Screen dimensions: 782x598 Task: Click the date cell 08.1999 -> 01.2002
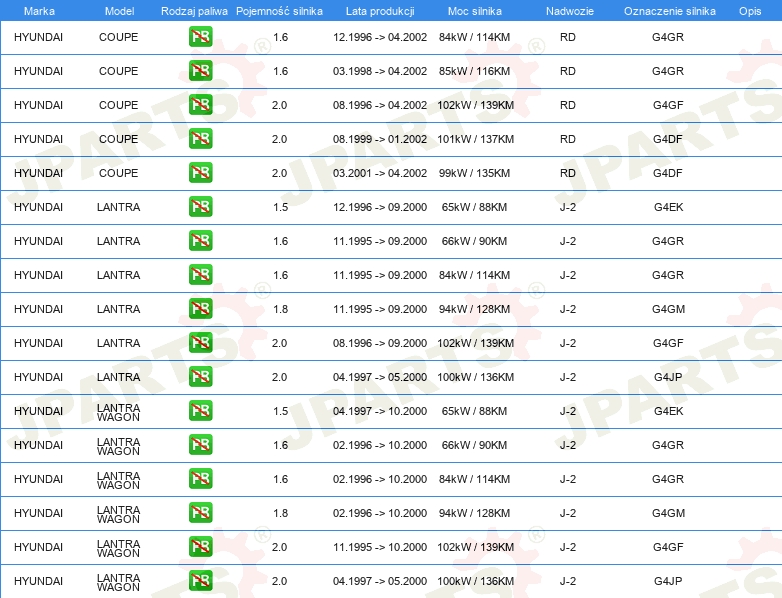380,139
